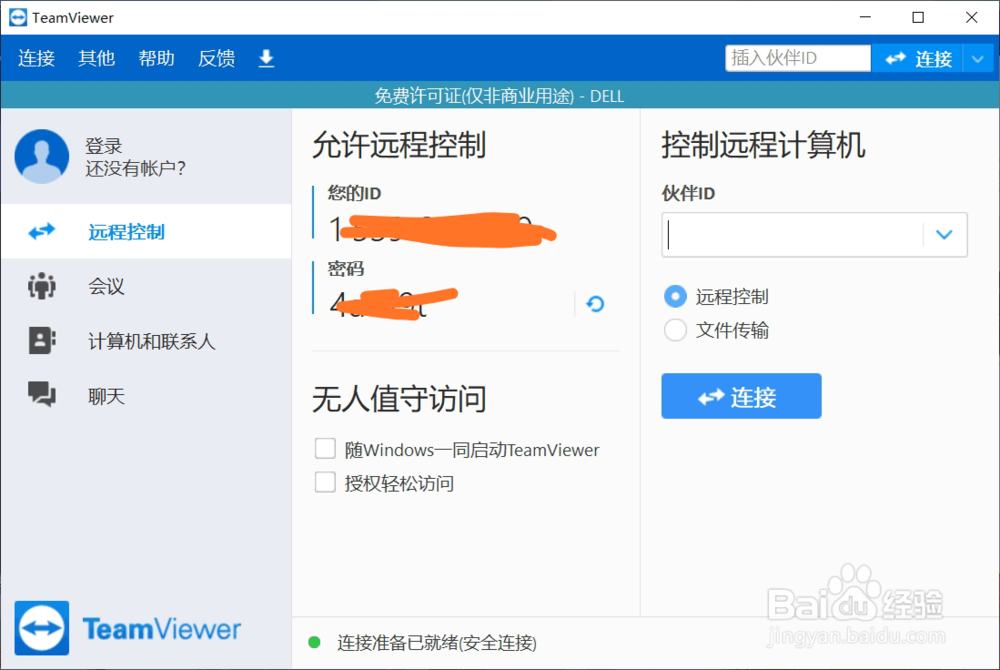The image size is (1000, 670).
Task: Focus the 插入伙伴ID input field
Action: [x=798, y=58]
